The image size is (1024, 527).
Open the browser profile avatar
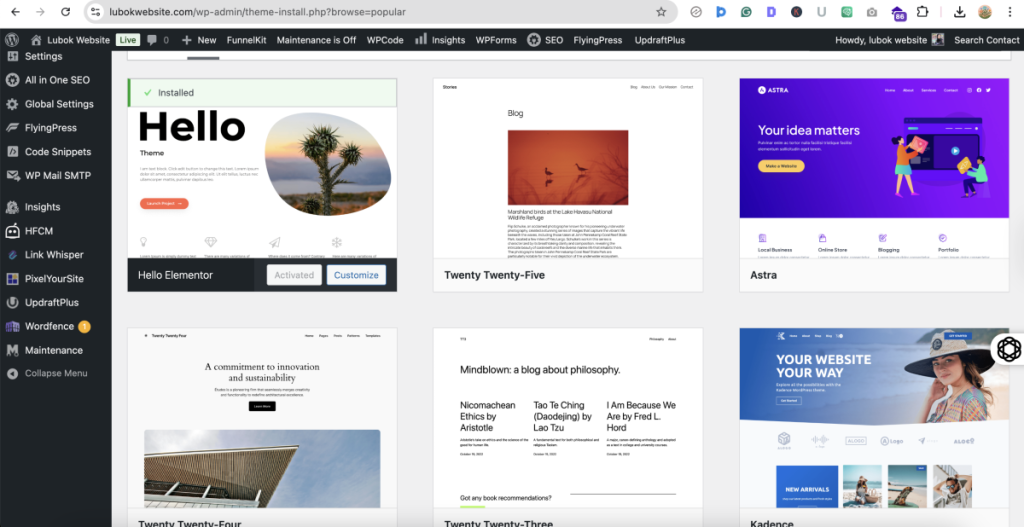[985, 12]
